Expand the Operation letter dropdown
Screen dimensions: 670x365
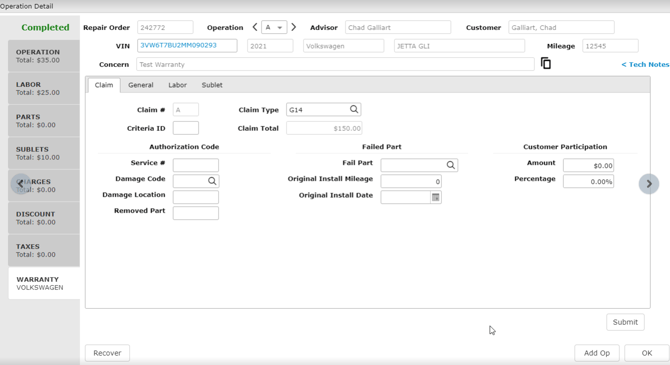(274, 27)
